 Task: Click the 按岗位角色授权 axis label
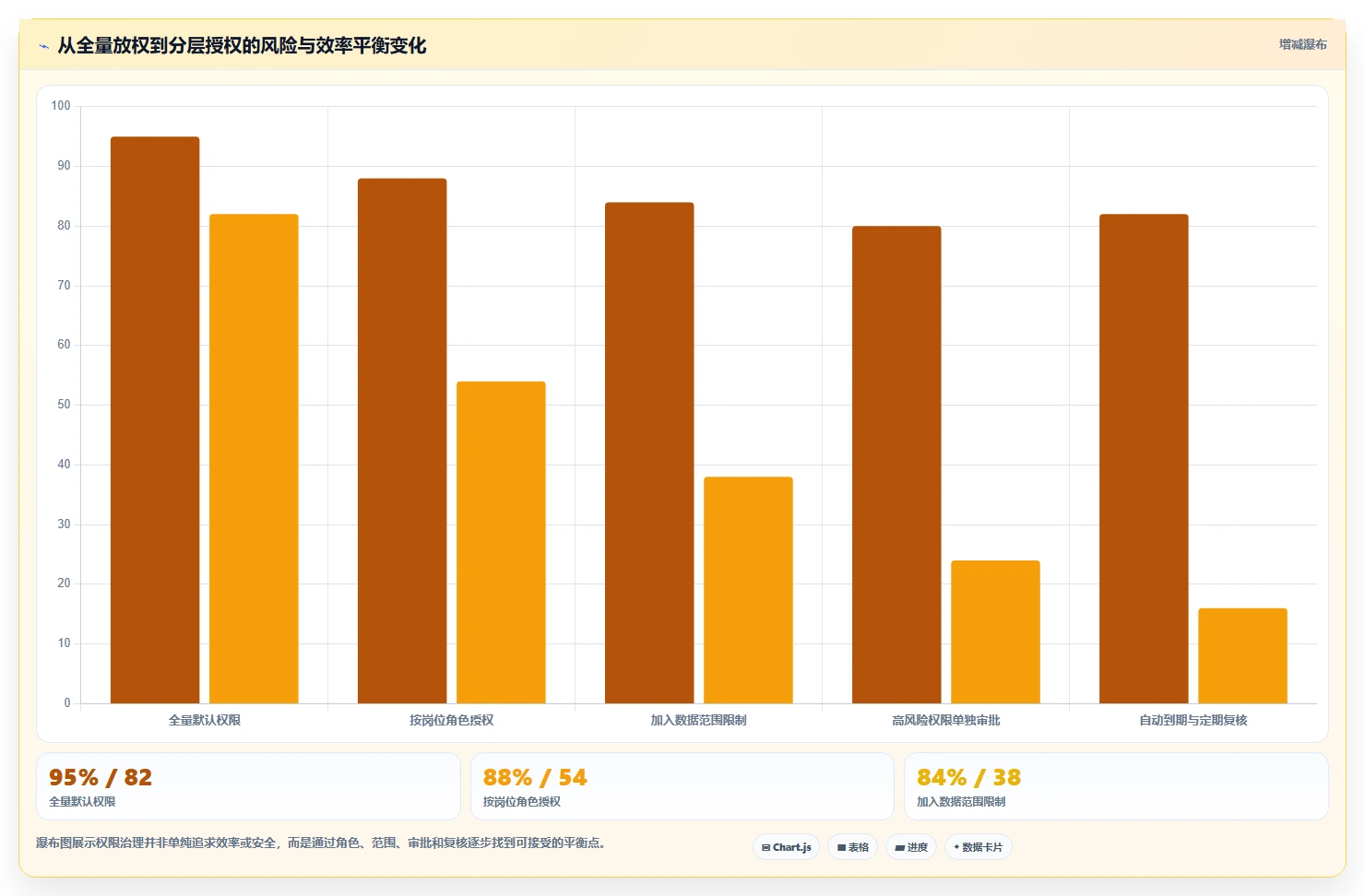point(452,720)
